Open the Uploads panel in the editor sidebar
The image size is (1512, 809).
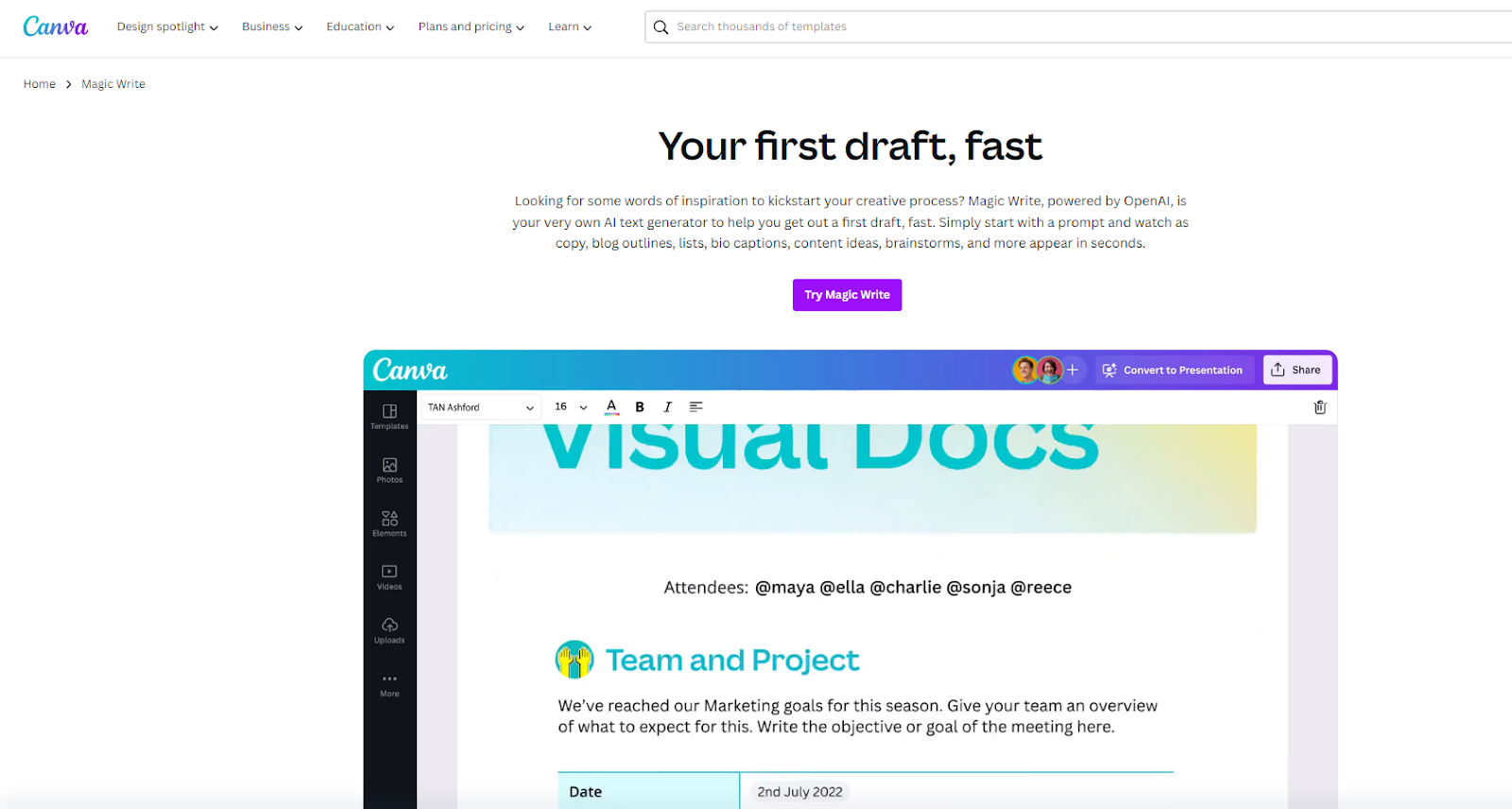click(389, 630)
